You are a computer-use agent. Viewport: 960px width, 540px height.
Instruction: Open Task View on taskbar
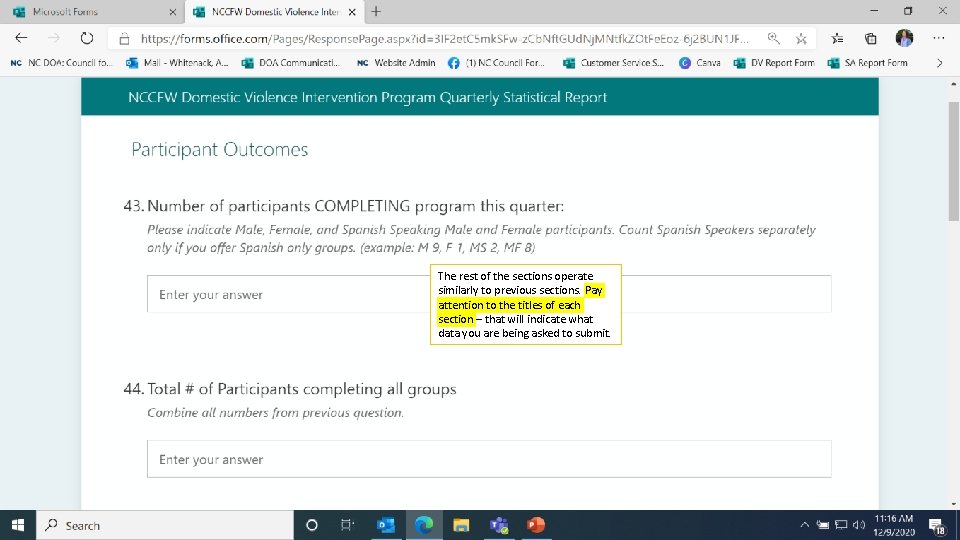347,525
